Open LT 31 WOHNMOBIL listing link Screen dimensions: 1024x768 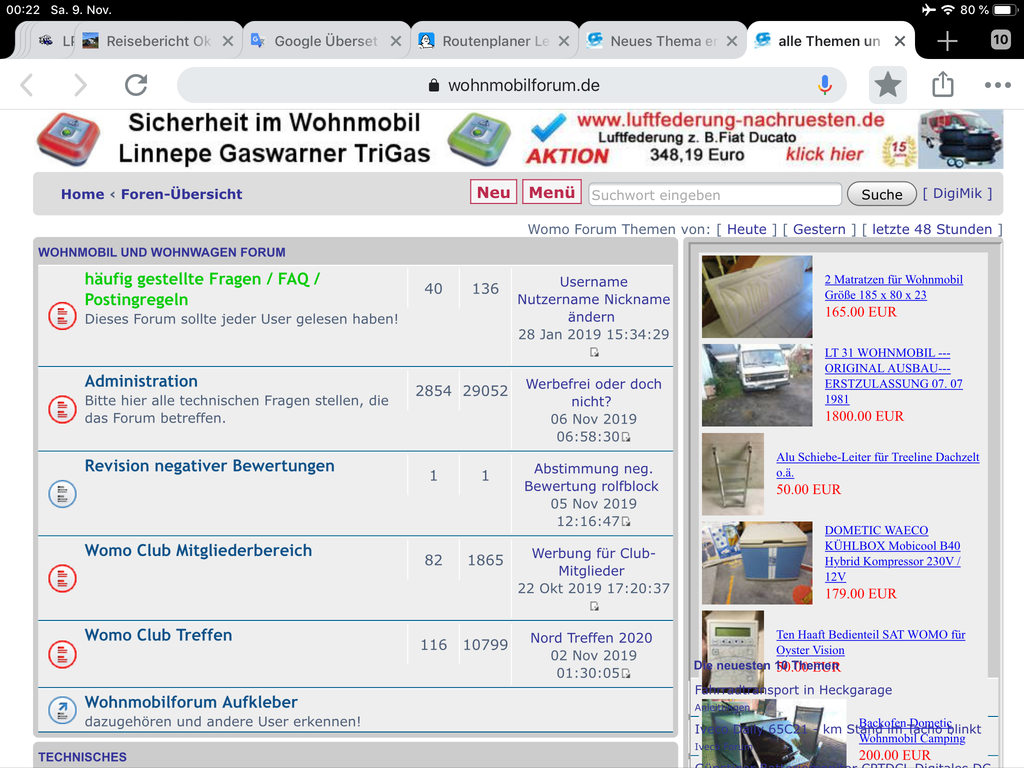point(893,376)
